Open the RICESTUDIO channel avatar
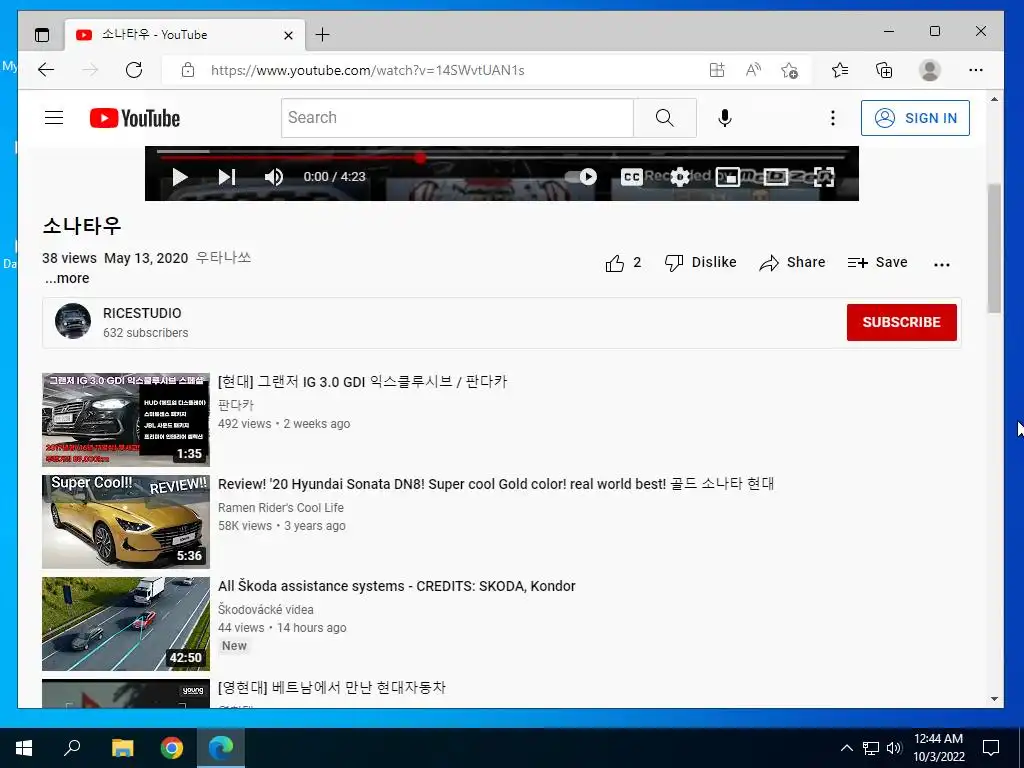 (x=72, y=321)
